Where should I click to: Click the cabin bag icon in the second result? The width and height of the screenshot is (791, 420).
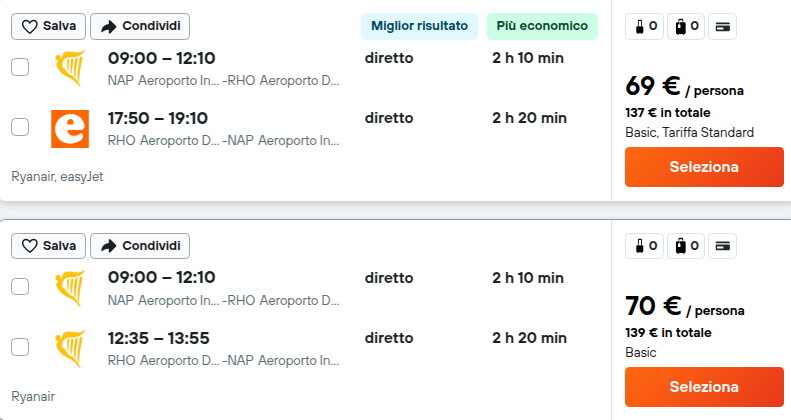(640, 246)
